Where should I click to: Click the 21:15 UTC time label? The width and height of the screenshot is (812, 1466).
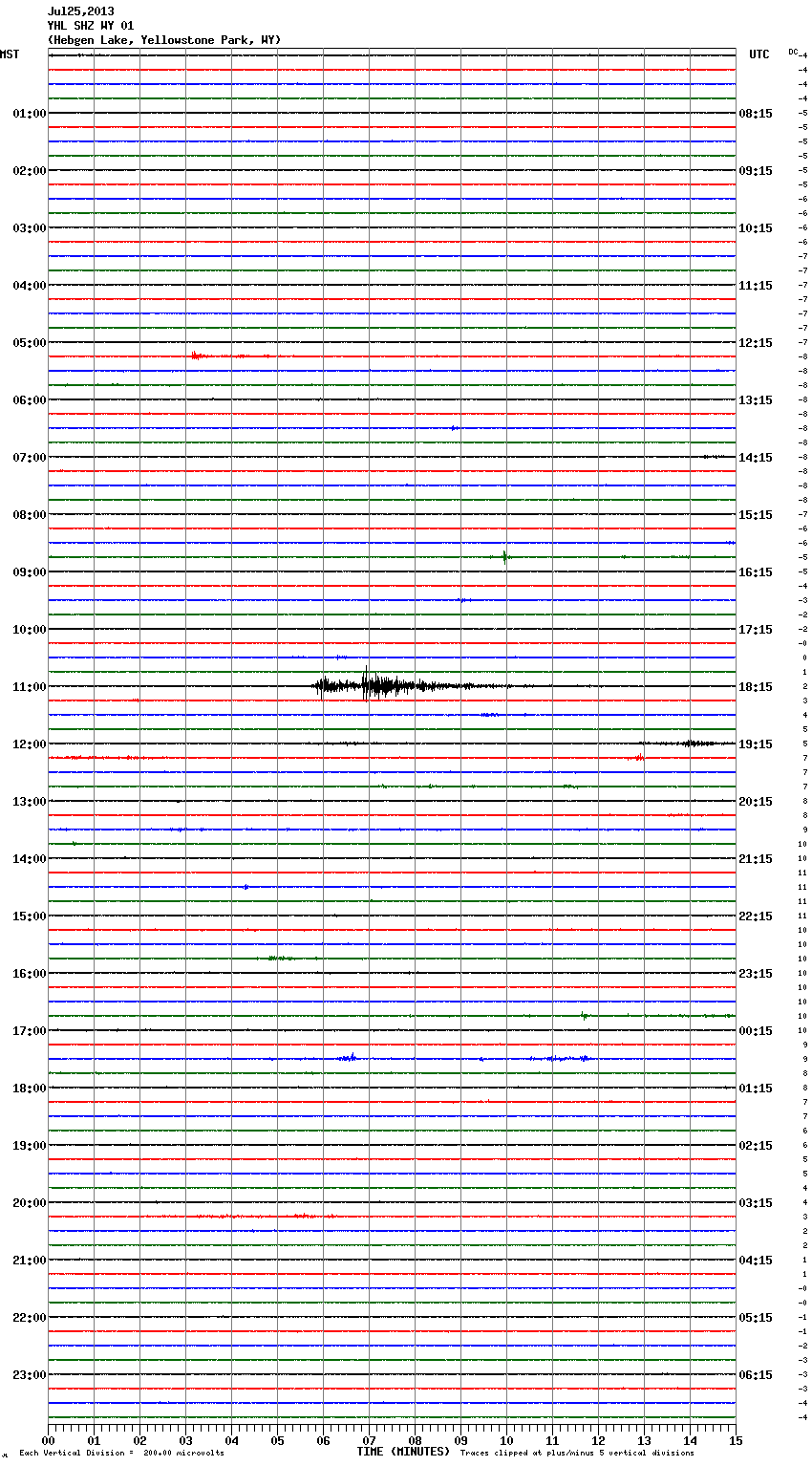pyautogui.click(x=756, y=859)
